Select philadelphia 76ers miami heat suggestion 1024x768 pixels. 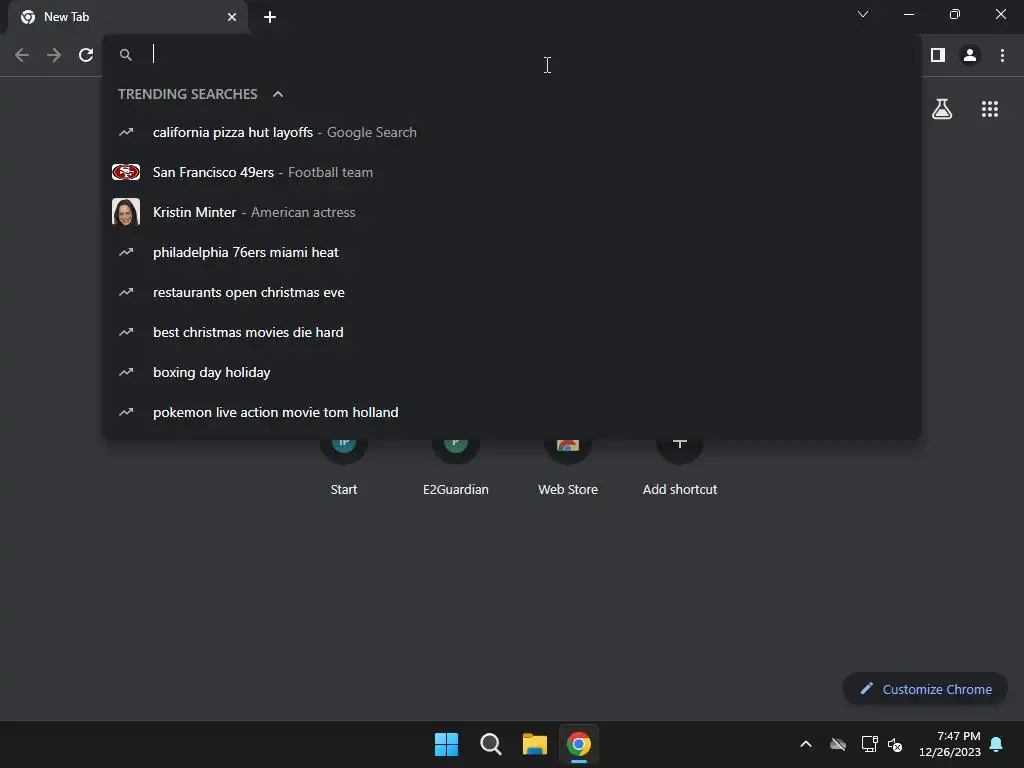point(512,252)
